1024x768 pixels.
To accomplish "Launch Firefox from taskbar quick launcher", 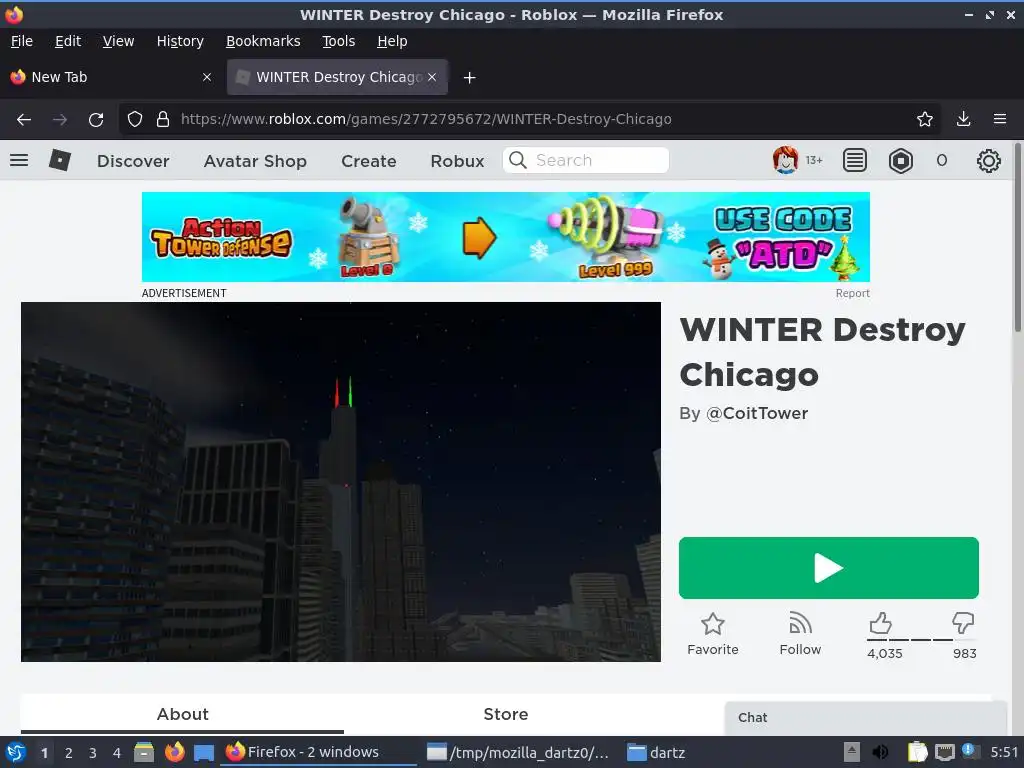I will 174,752.
